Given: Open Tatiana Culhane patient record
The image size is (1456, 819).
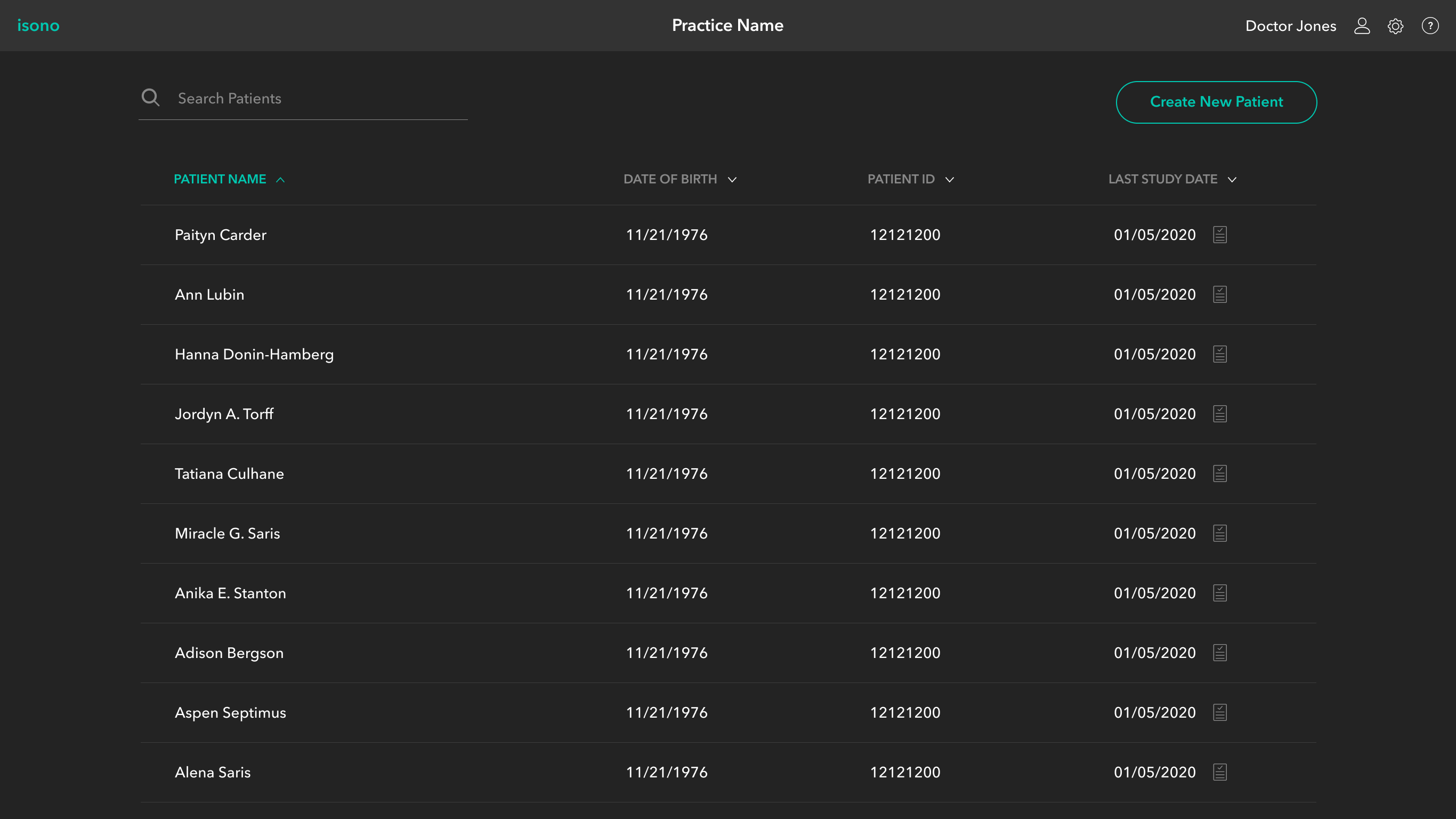Looking at the screenshot, I should [x=229, y=474].
